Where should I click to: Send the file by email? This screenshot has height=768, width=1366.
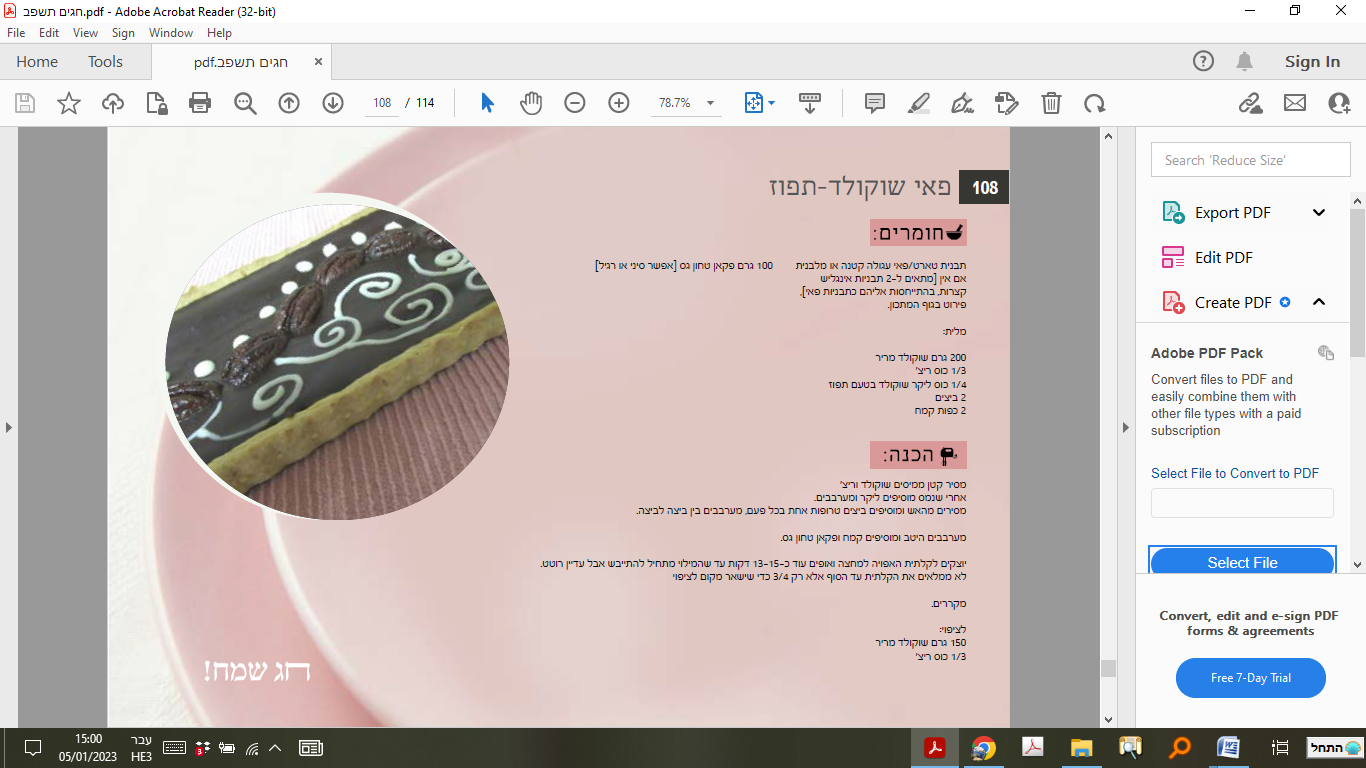pos(1295,103)
